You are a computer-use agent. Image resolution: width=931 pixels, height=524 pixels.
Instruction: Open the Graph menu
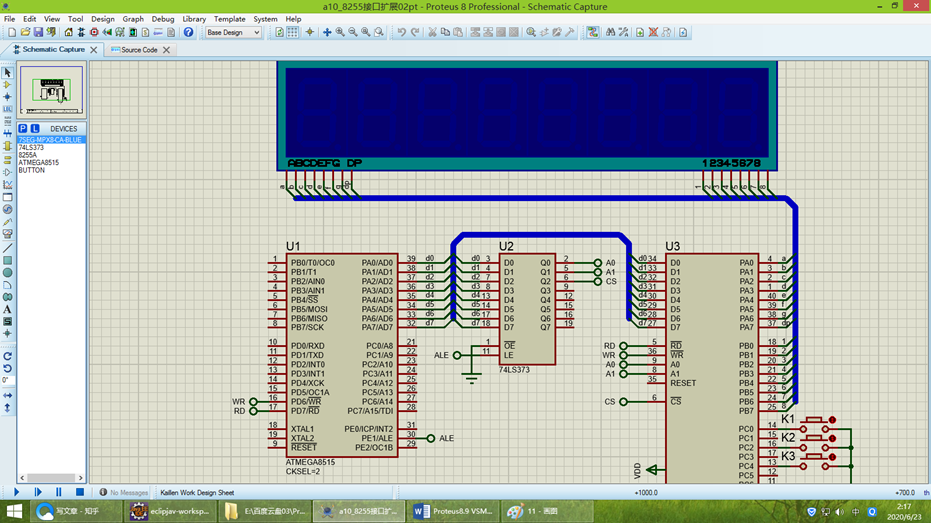133,19
